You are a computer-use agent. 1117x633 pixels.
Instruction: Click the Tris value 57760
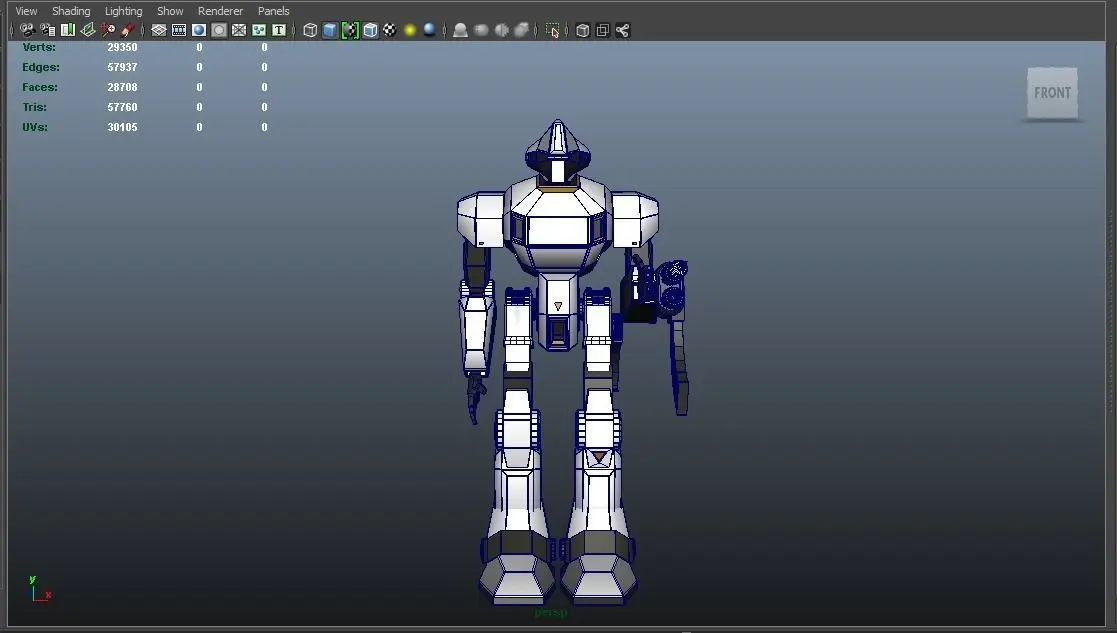click(123, 107)
